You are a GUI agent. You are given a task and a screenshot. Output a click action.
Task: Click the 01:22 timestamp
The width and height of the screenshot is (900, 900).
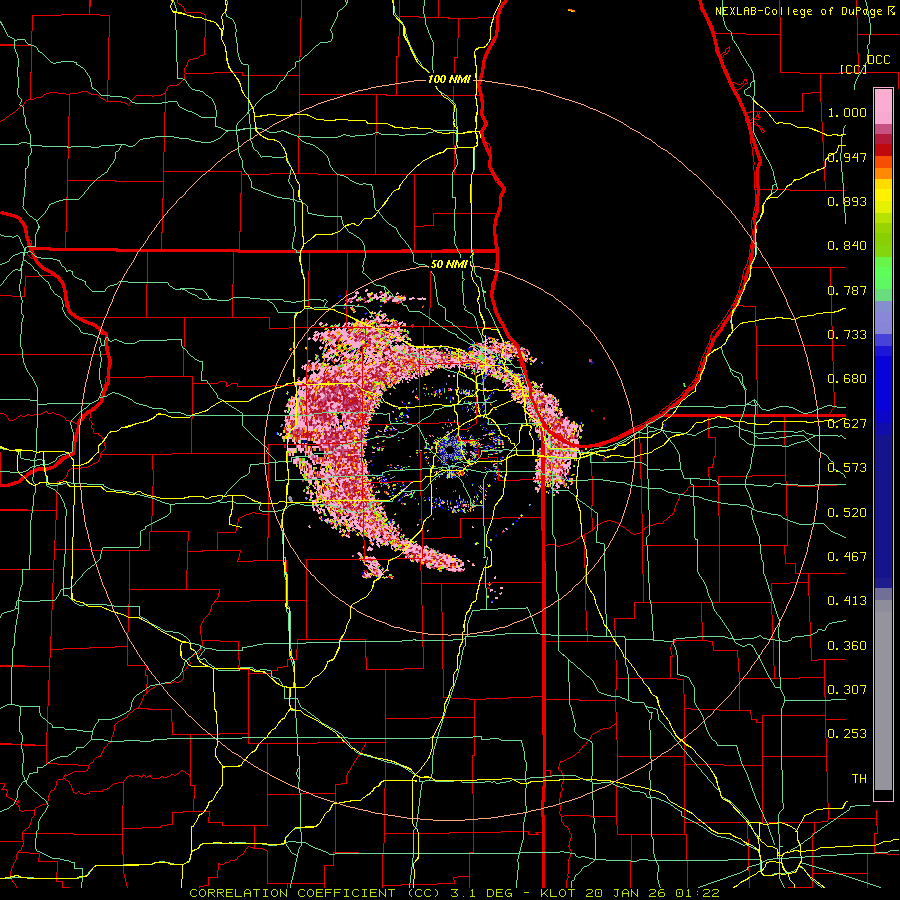tap(697, 893)
